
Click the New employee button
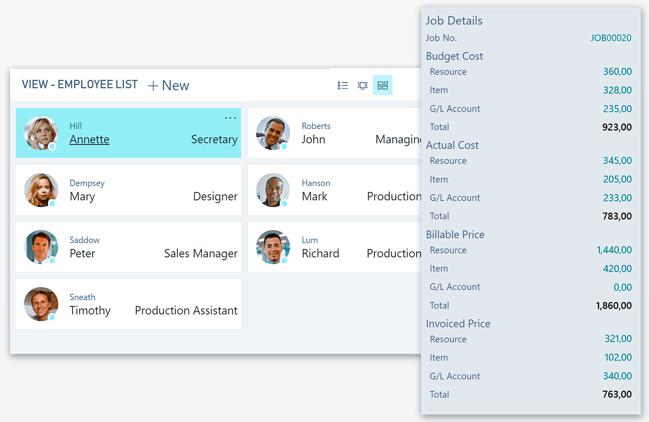(x=168, y=86)
